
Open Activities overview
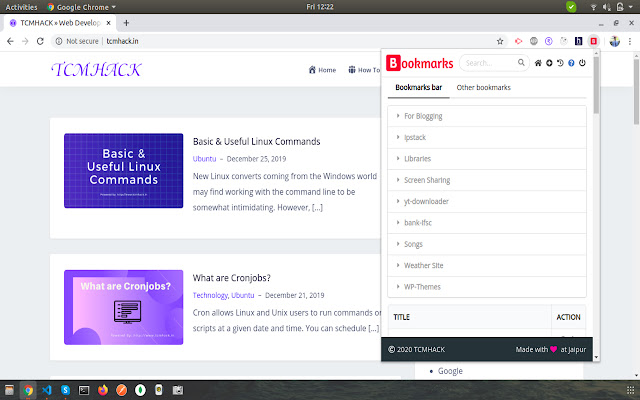[21, 7]
